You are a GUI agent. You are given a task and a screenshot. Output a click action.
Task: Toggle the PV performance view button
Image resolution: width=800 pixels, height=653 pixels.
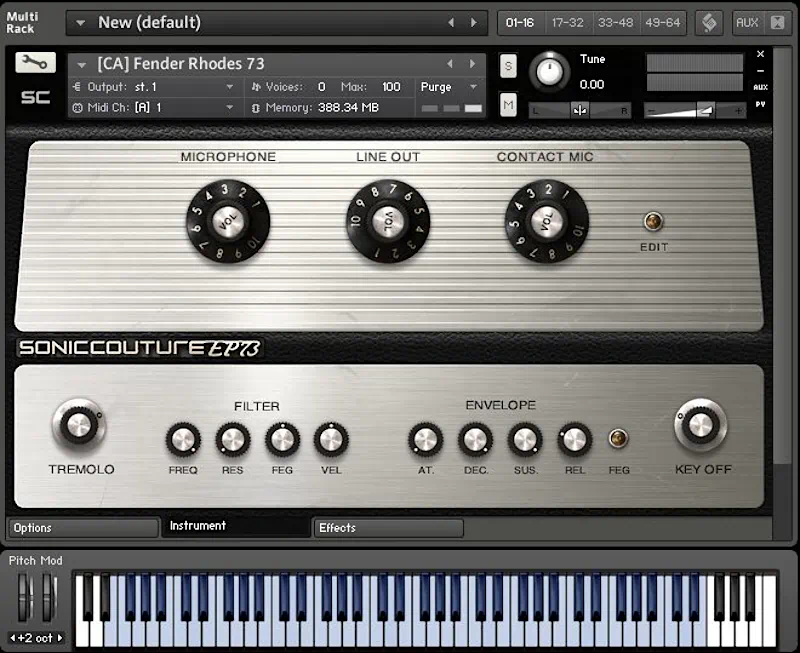tap(760, 104)
